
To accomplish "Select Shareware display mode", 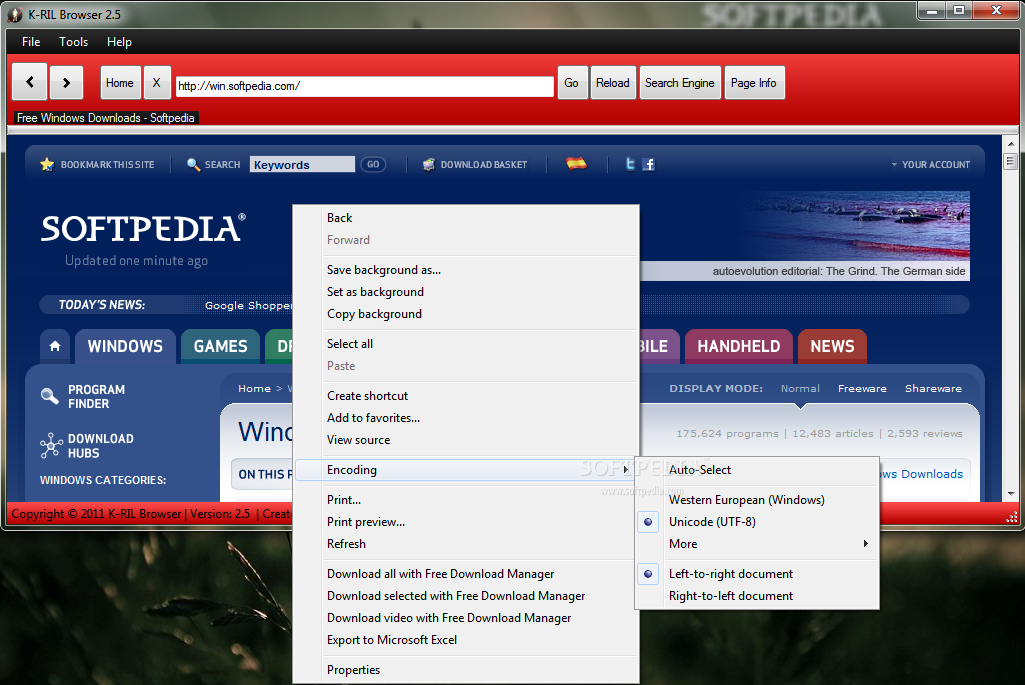I will coord(933,388).
